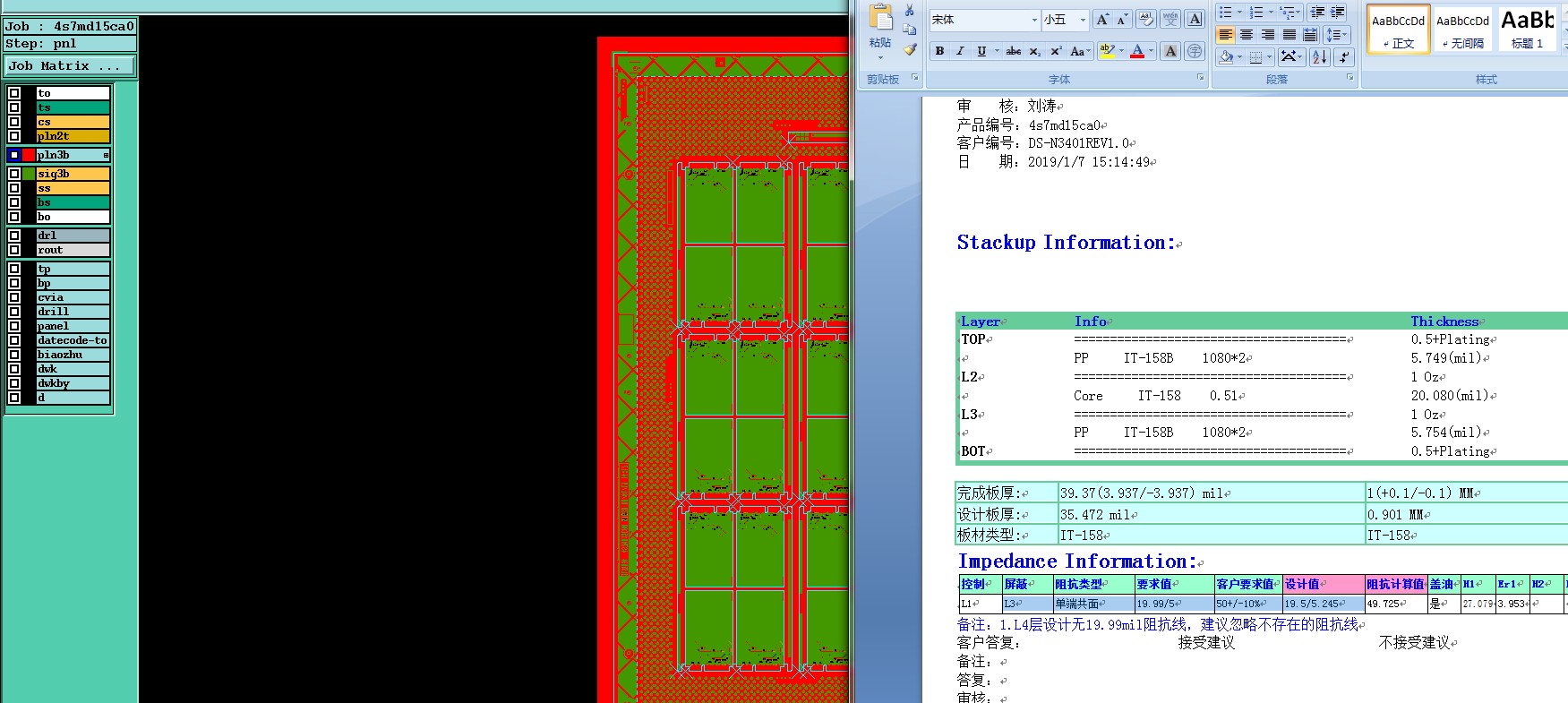
Task: Apply the 无间隔 (No Spacing) style
Action: pos(1463,30)
